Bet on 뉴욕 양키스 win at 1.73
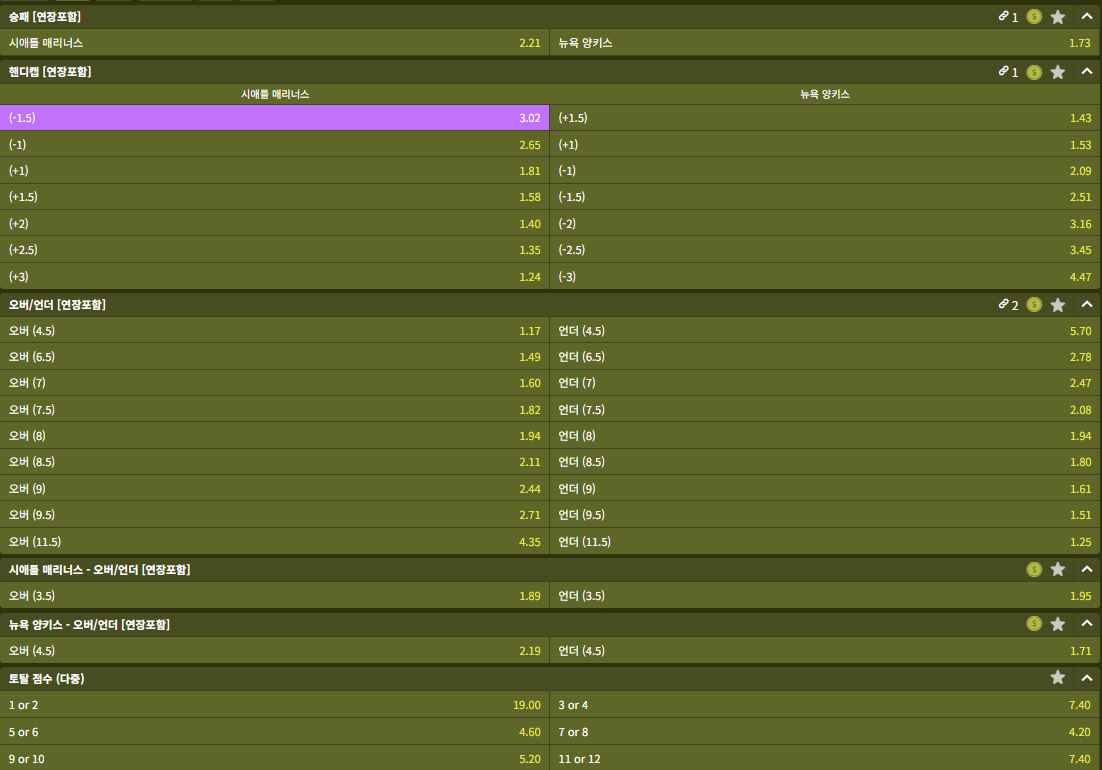This screenshot has height=770, width=1102. (825, 43)
